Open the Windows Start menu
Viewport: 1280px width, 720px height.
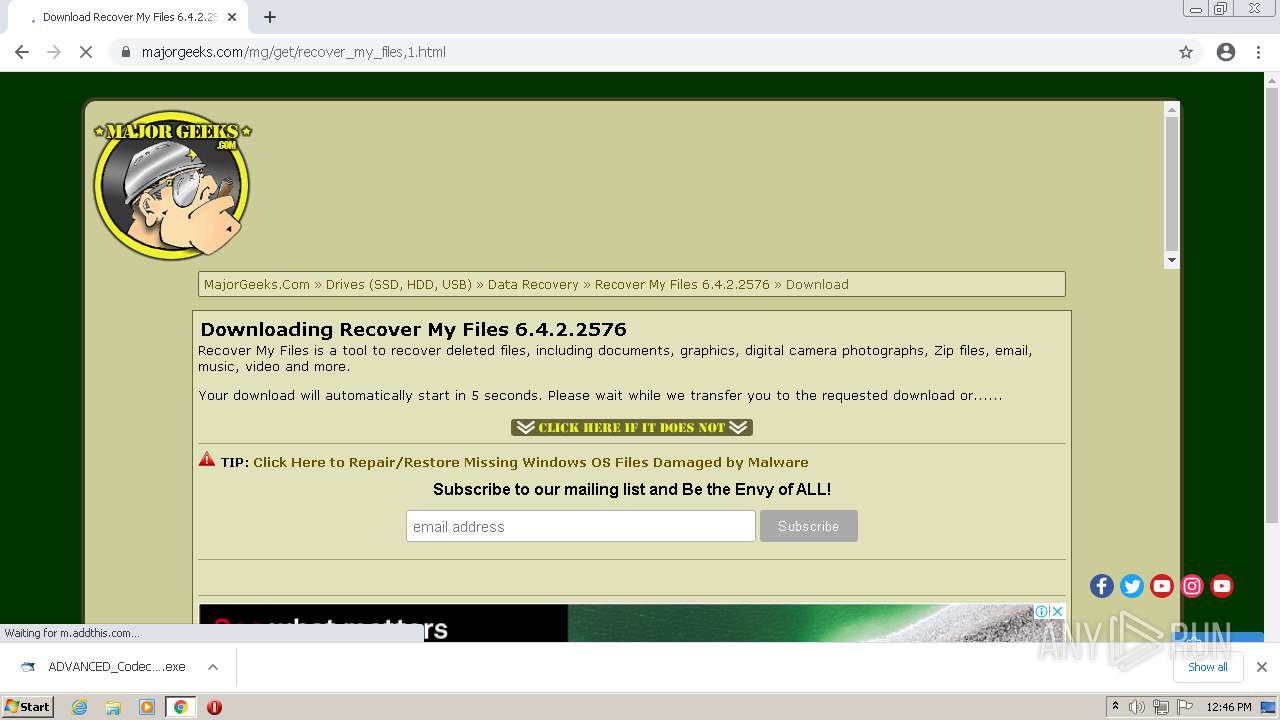click(x=28, y=707)
